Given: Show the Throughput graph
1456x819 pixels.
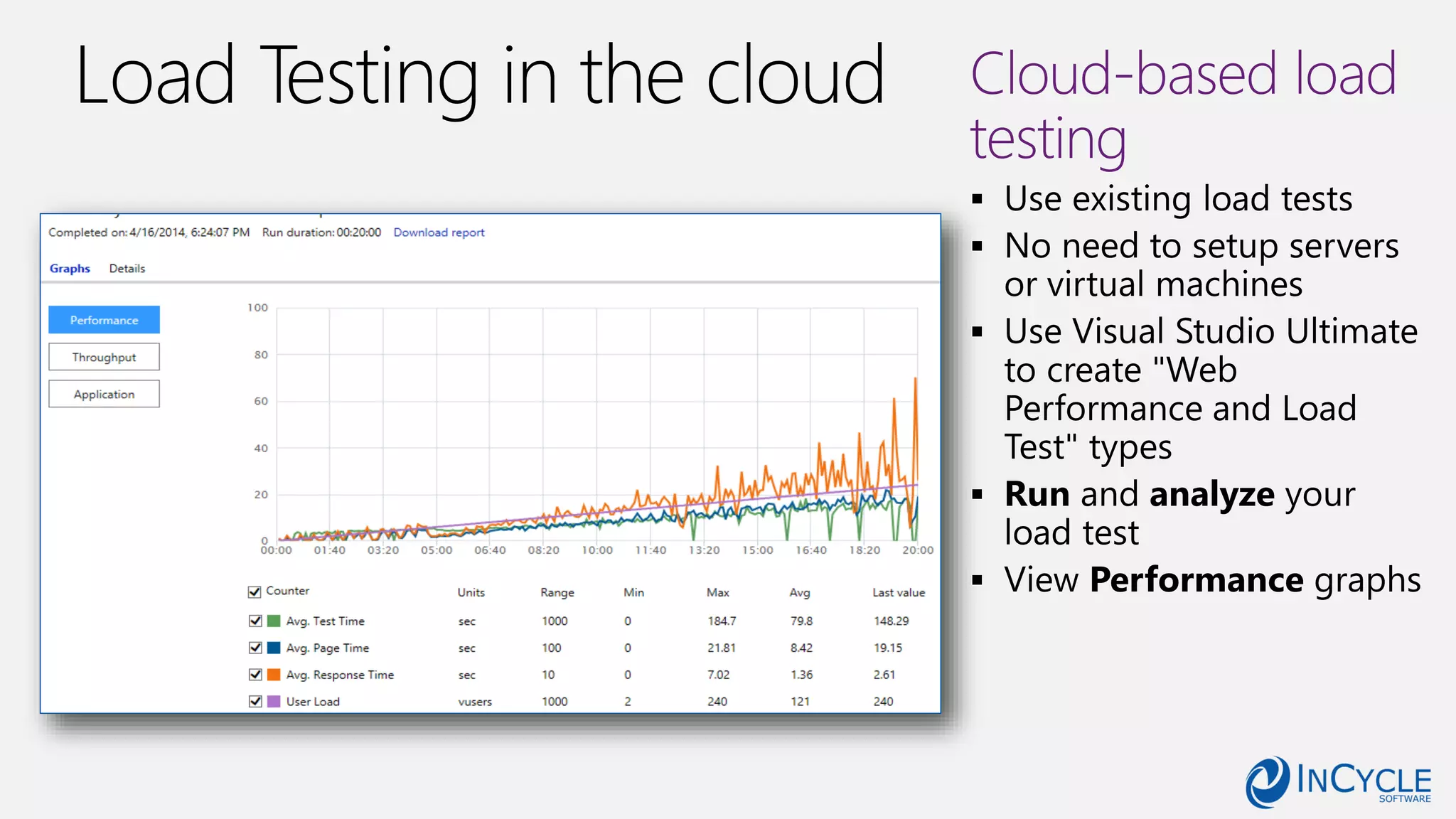Looking at the screenshot, I should tap(104, 357).
